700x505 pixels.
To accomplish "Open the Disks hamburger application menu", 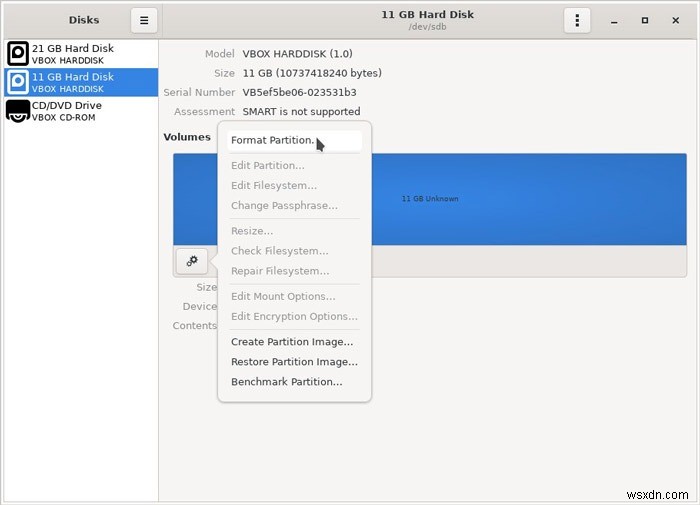I will coord(144,21).
